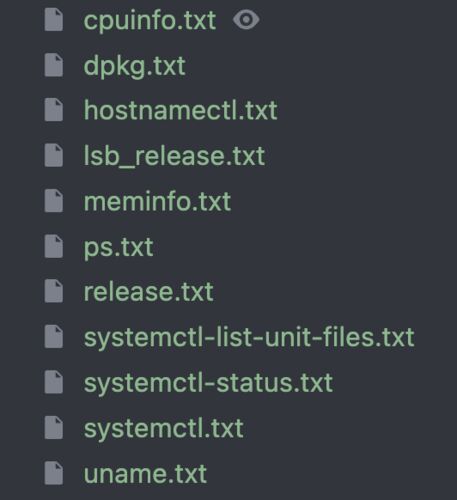Click the file icon next to uname.txt
This screenshot has height=500, width=457.
(54, 473)
